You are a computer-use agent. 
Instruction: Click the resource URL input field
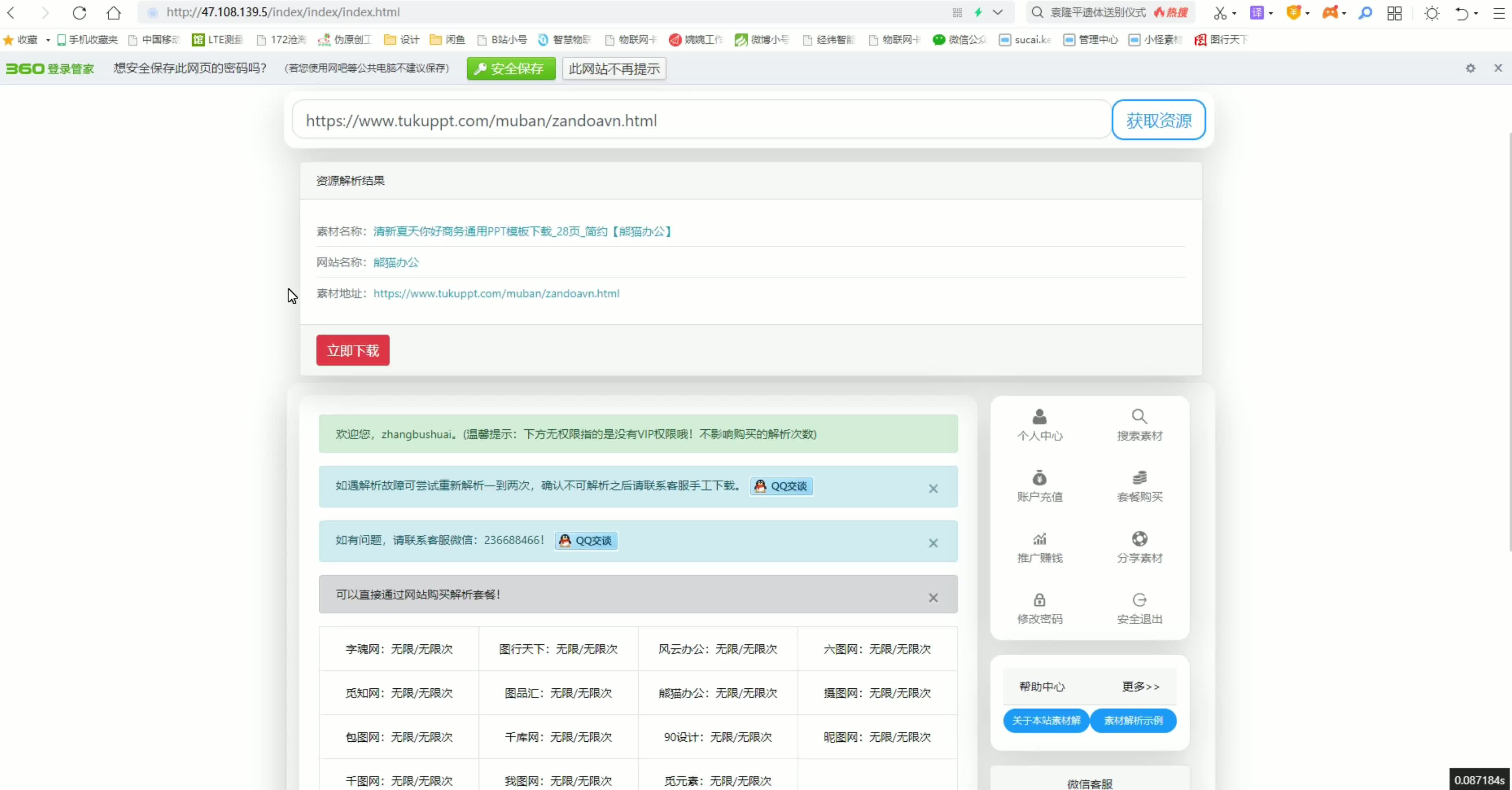tap(702, 120)
